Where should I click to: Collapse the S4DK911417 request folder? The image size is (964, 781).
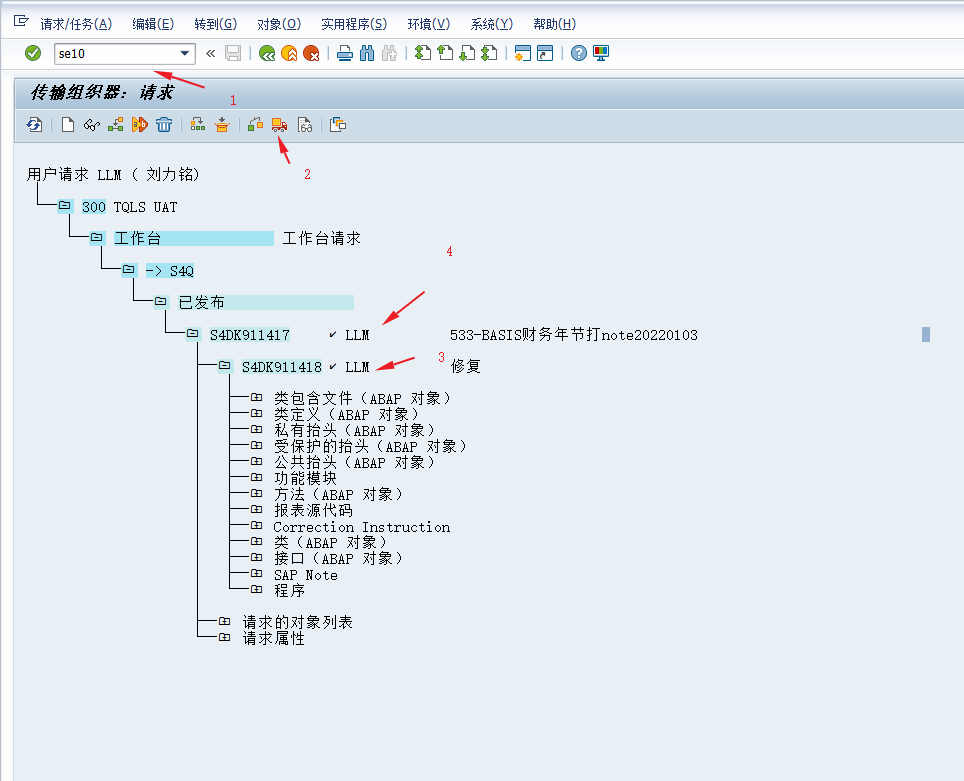coord(193,334)
